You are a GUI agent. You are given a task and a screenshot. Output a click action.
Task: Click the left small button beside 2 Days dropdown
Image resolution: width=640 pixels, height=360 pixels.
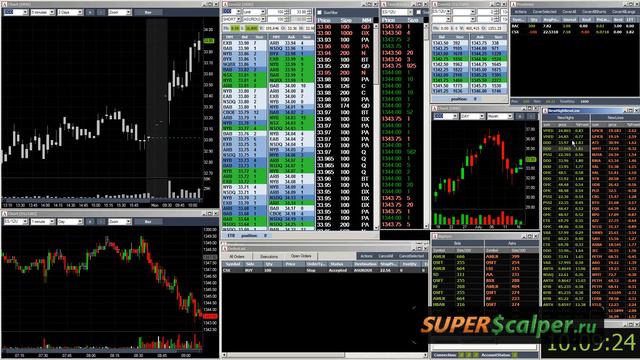click(x=90, y=12)
